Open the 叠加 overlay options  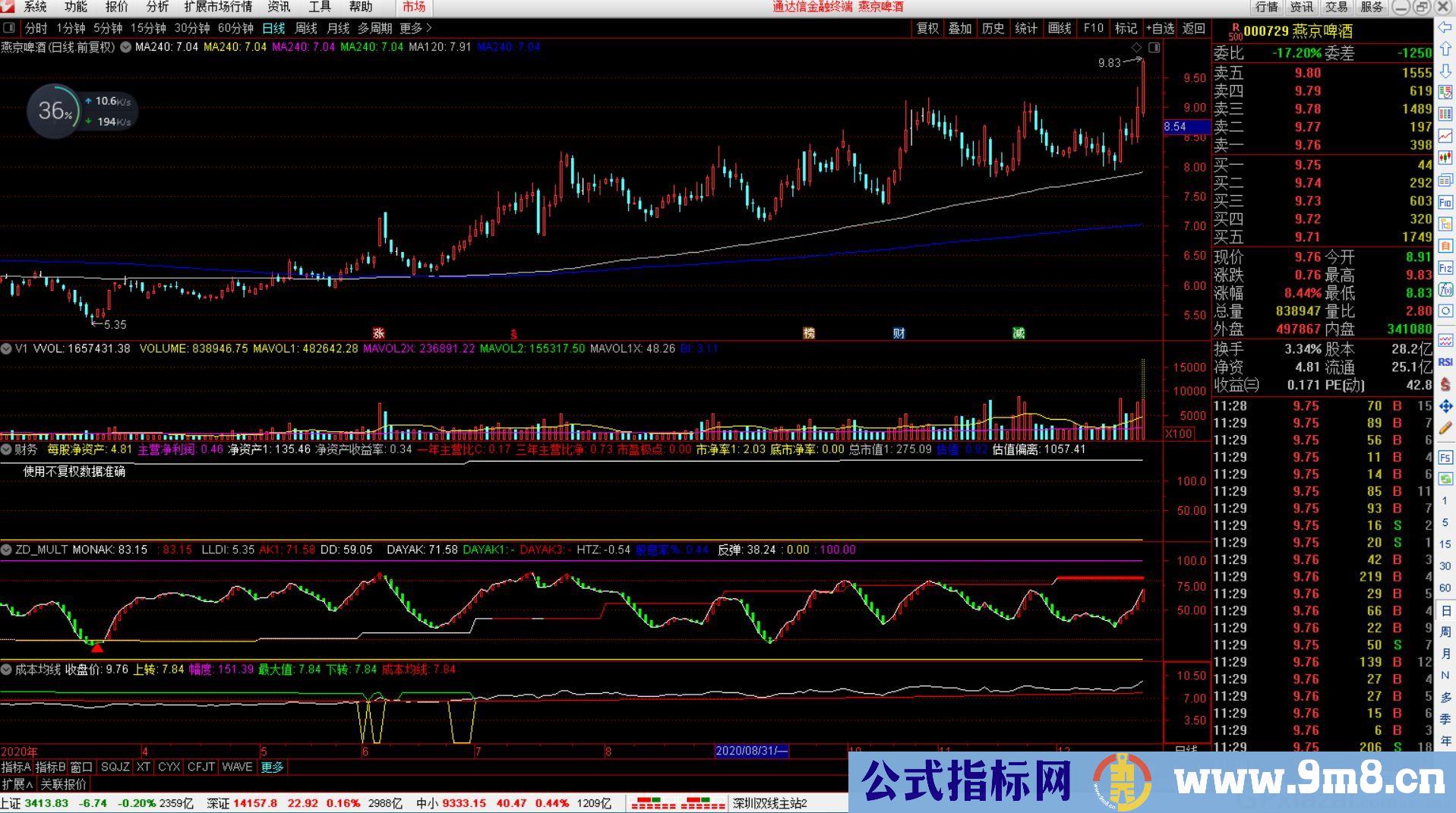960,28
